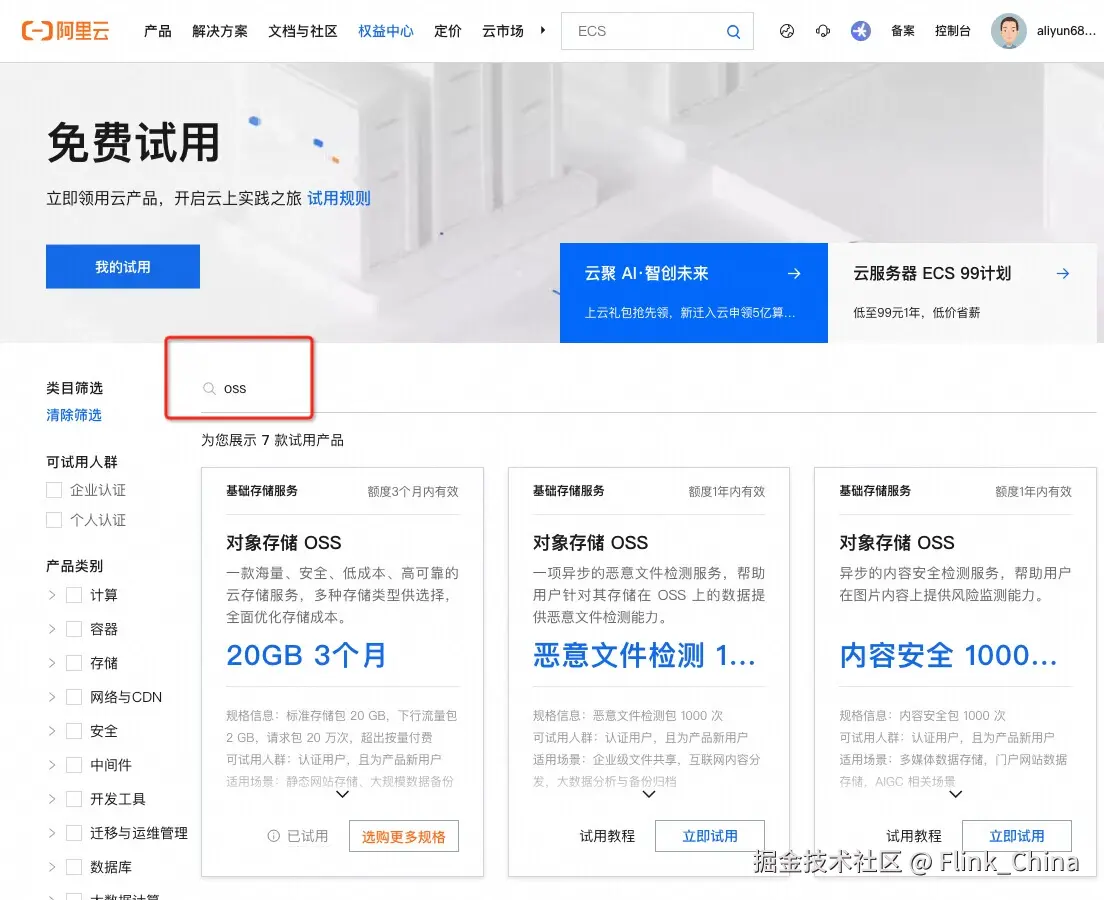This screenshot has width=1104, height=900.
Task: Open the 产品 menu
Action: click(x=158, y=31)
